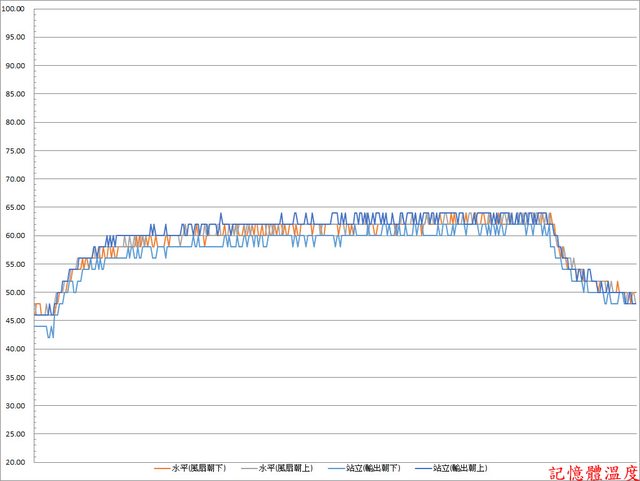Click the 75.00 y-axis label
640x481 pixels.
[16, 151]
